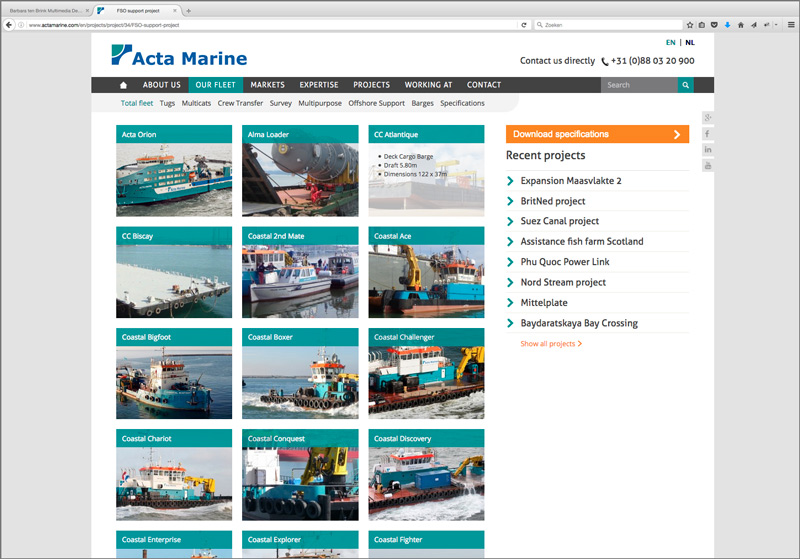Open the YouTube social icon
Viewport: 800px width, 559px height.
(708, 165)
